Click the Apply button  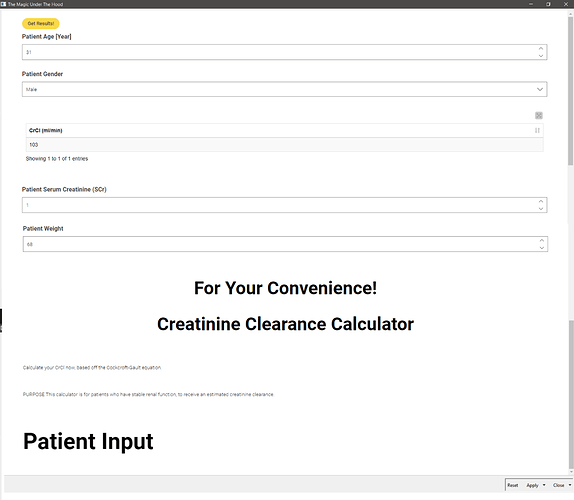pos(532,485)
